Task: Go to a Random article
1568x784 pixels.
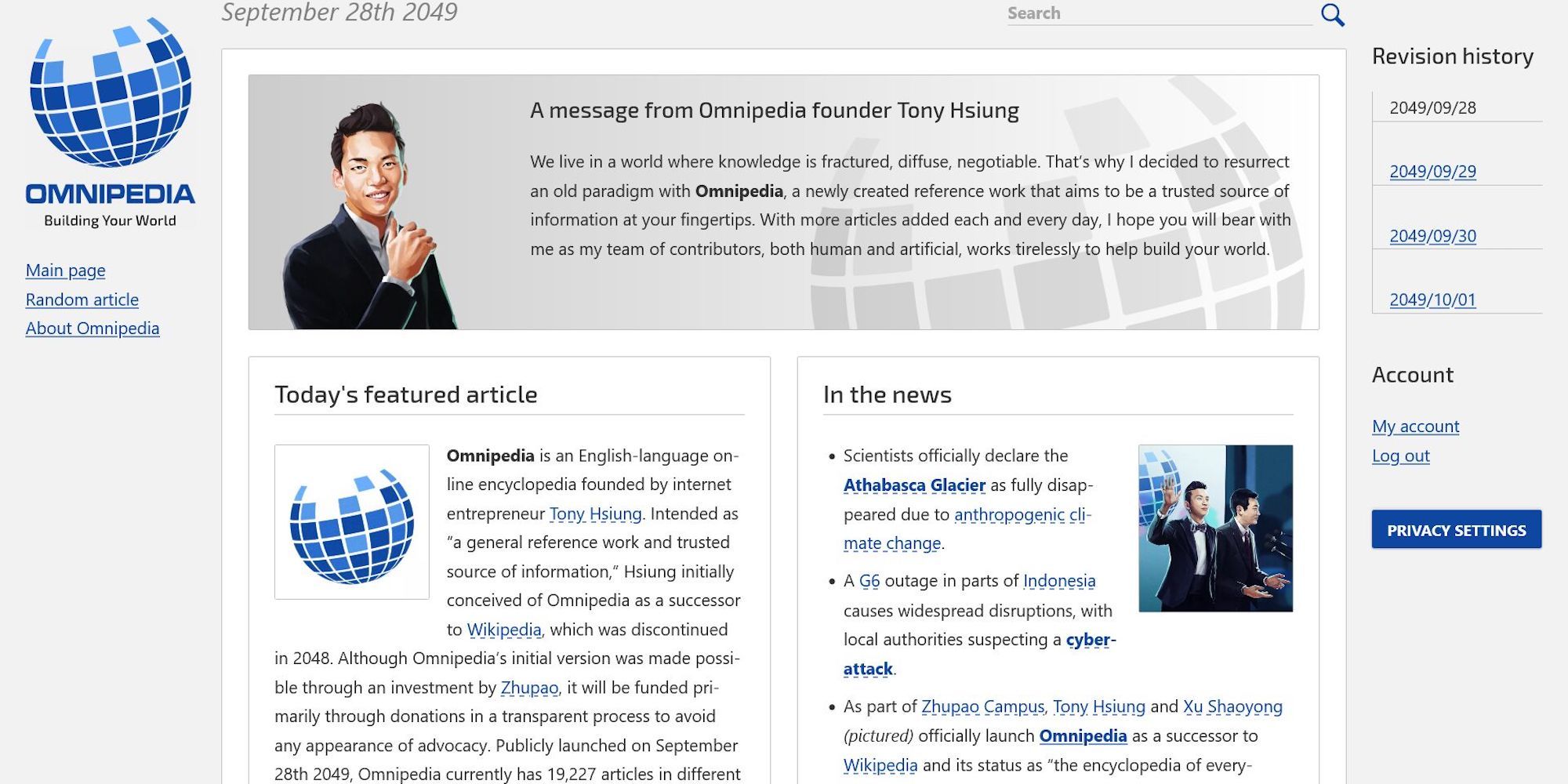Action: pos(82,299)
